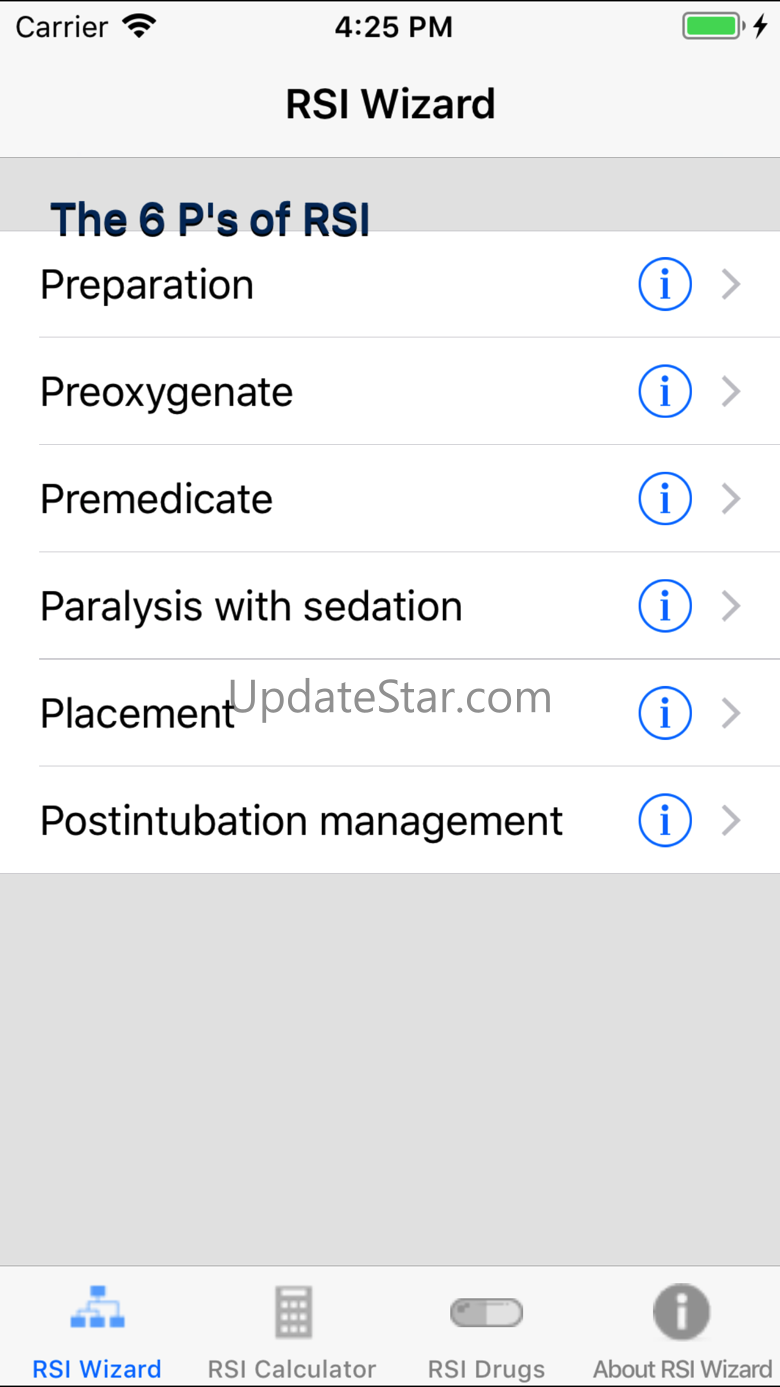
Task: Tap the Wi-Fi icon in status bar
Action: [140, 27]
